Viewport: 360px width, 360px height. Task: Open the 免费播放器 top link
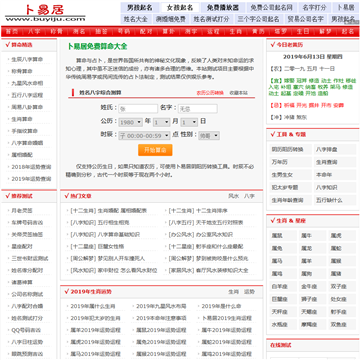223,8
